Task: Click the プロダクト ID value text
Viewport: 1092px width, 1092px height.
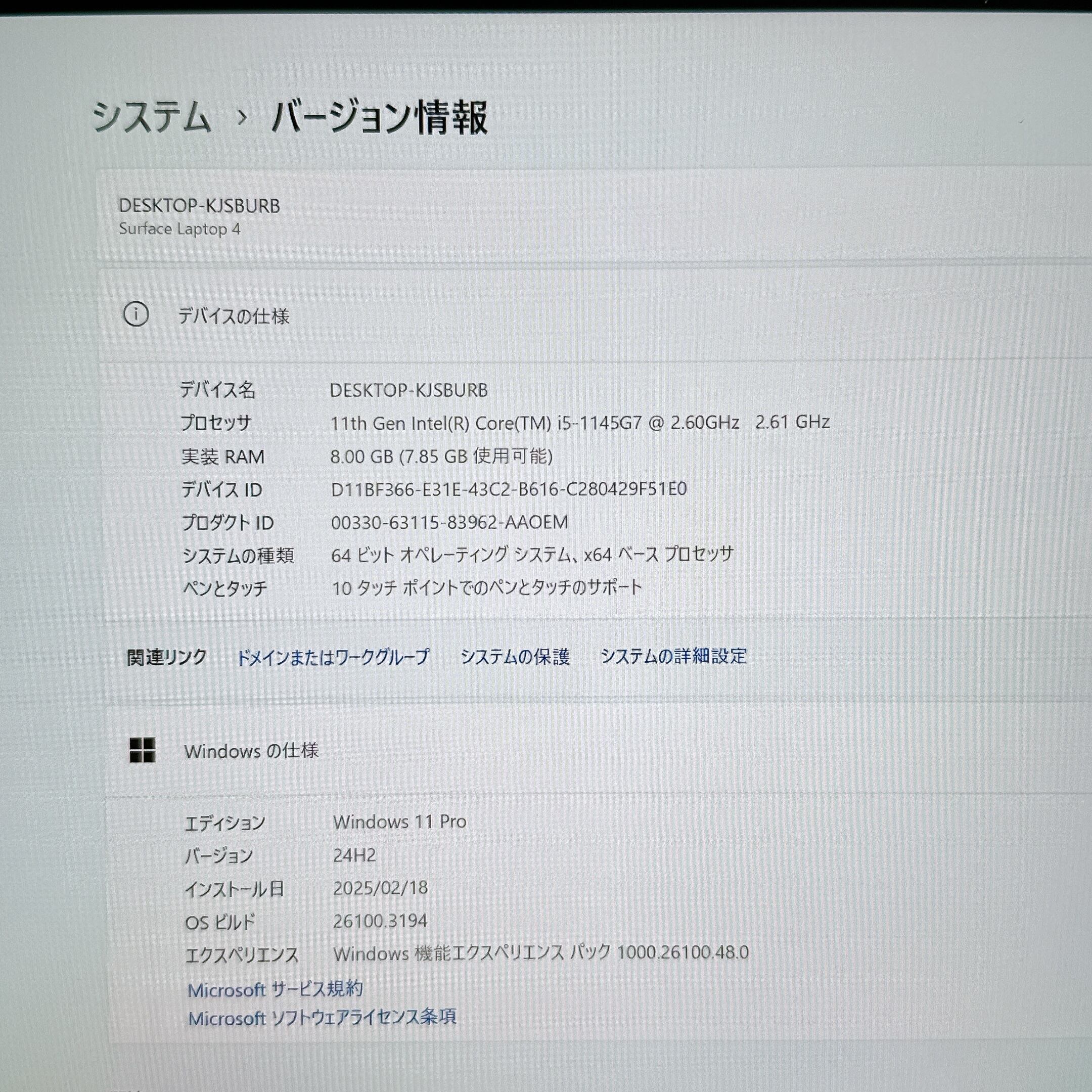Action: (x=449, y=522)
